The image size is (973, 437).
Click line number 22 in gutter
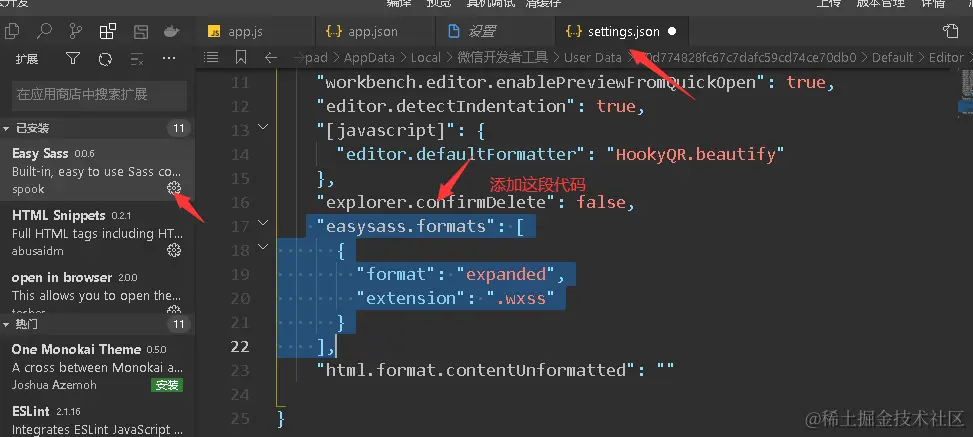coord(240,346)
